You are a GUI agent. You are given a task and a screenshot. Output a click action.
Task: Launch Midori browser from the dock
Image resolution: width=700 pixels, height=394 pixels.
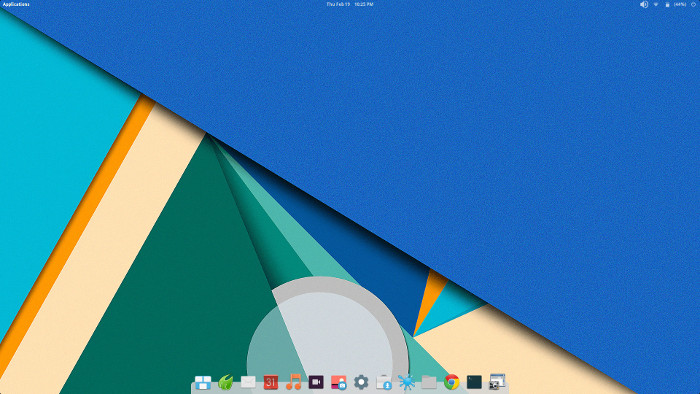tap(225, 382)
